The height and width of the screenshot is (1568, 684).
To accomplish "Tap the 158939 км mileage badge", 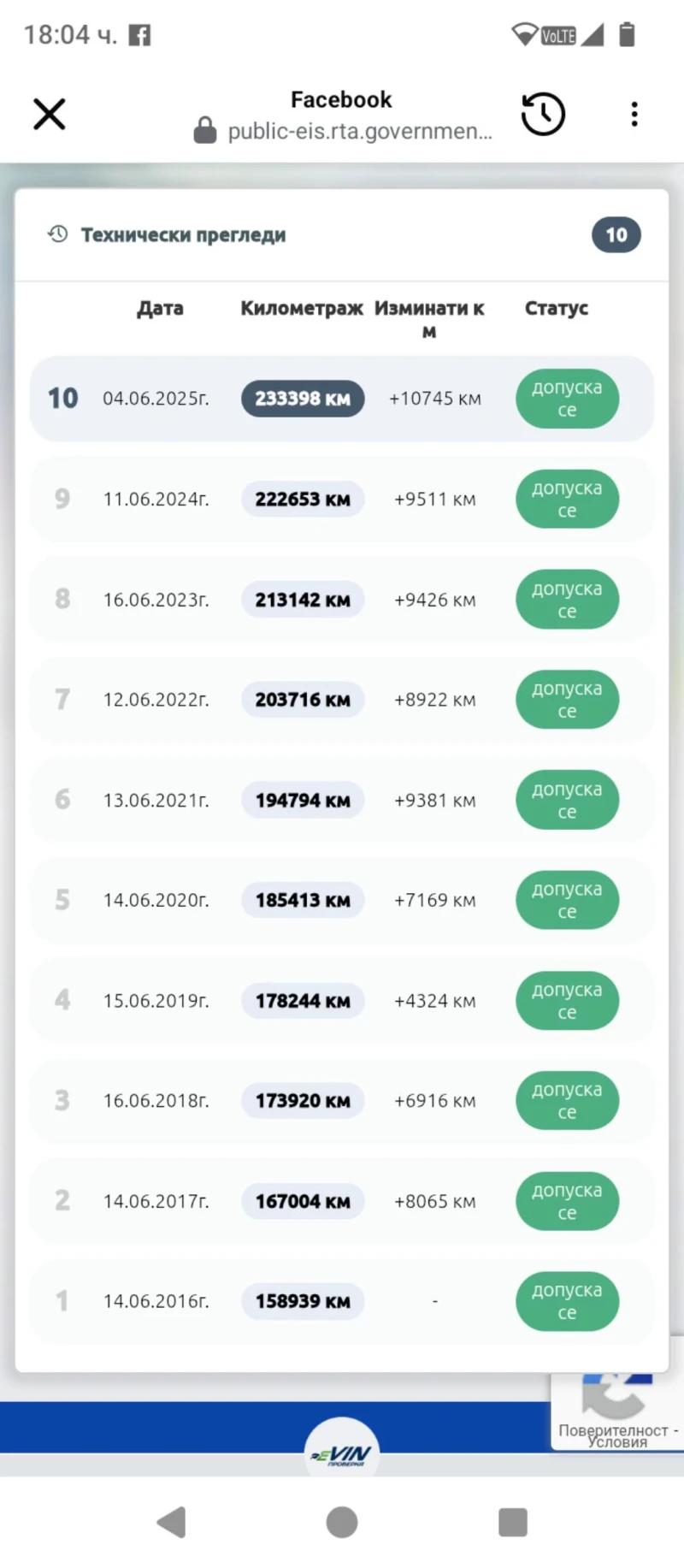I will 303,1301.
